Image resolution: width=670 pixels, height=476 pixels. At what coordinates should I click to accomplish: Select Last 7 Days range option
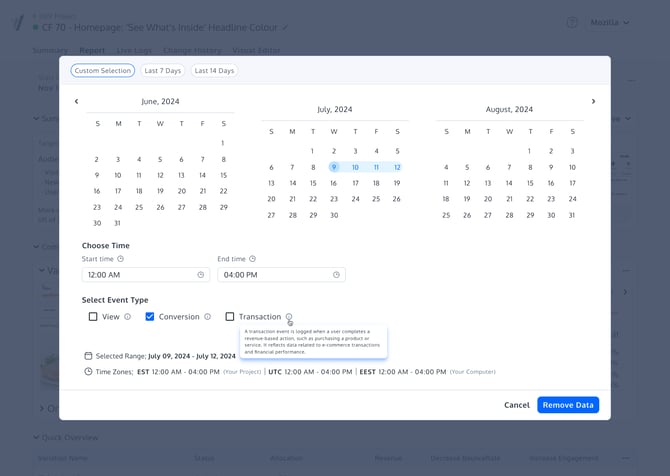coord(162,71)
